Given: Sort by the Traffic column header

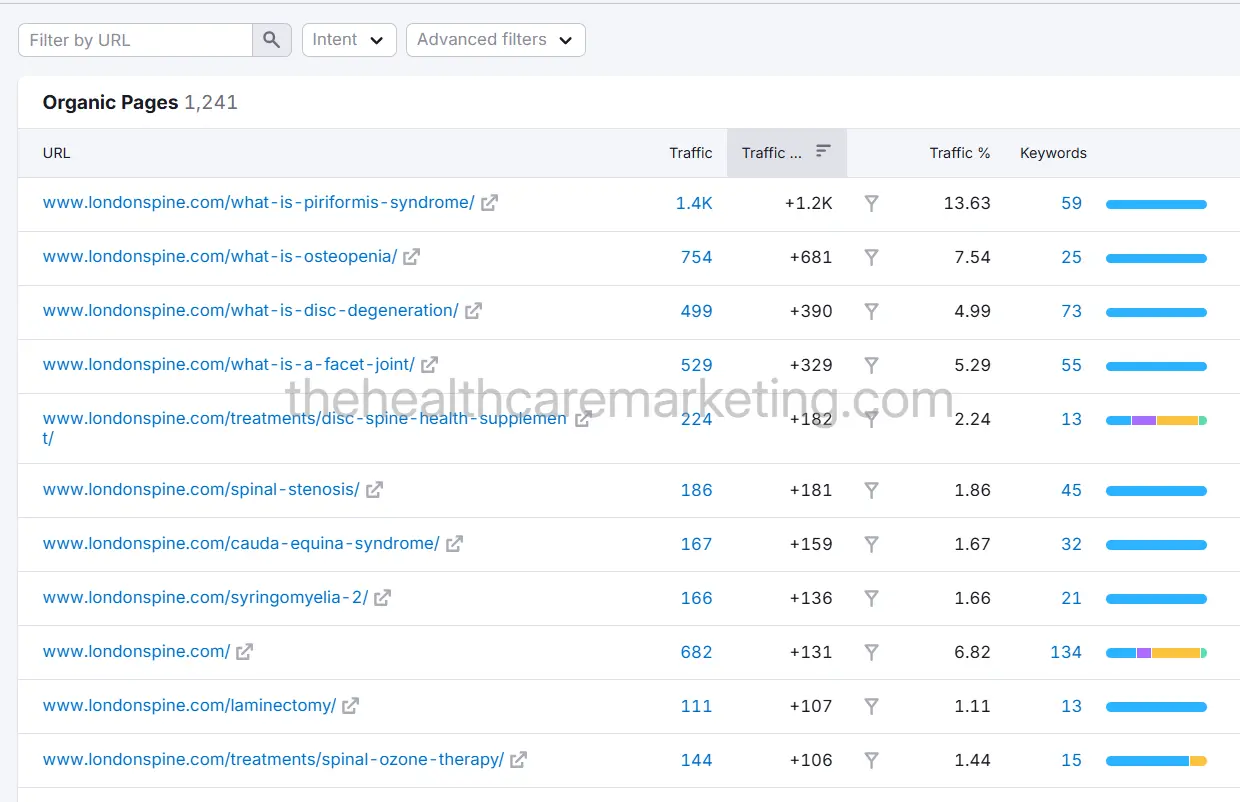Looking at the screenshot, I should [691, 153].
